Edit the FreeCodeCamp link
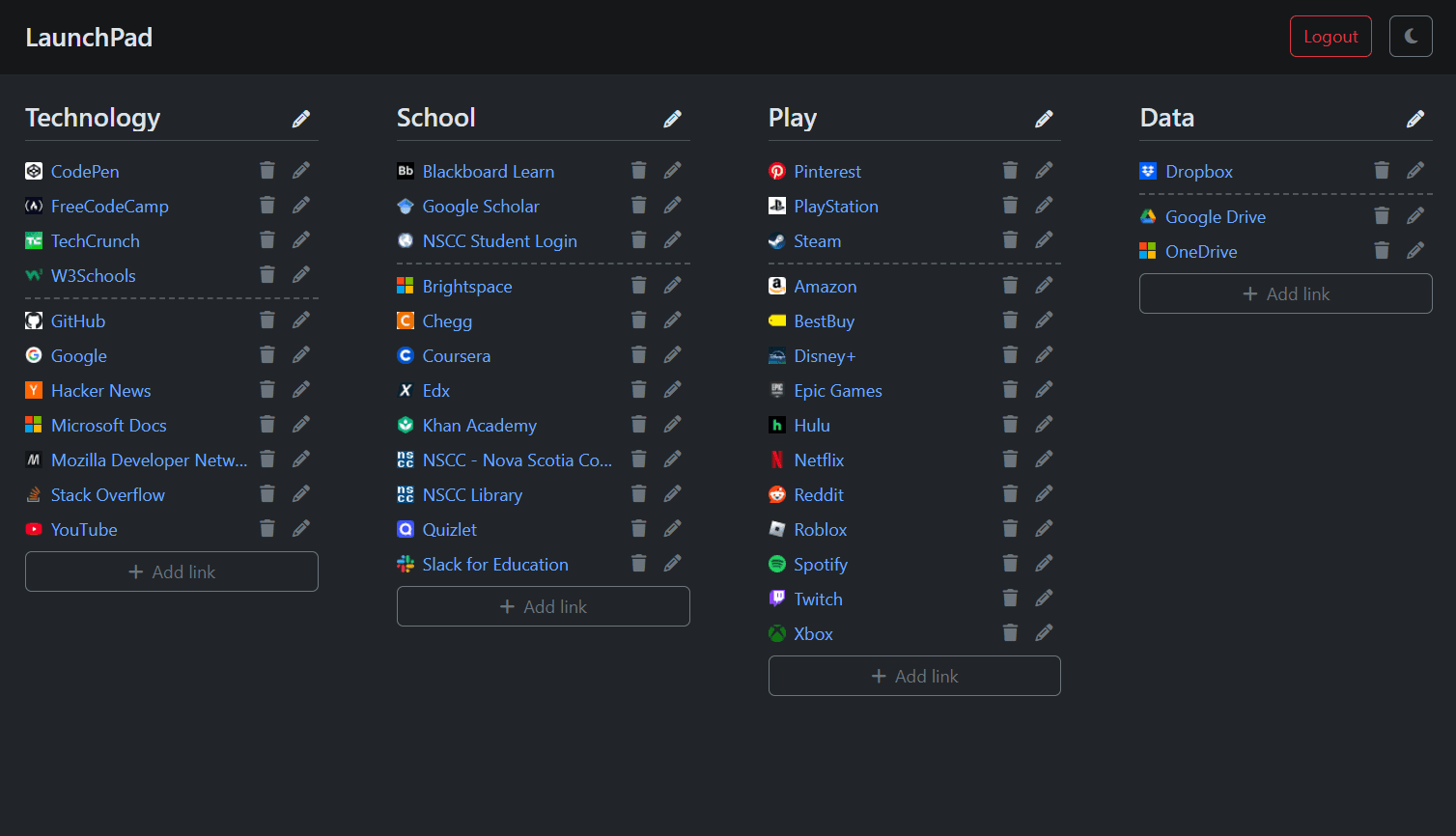The width and height of the screenshot is (1456, 836). [301, 205]
